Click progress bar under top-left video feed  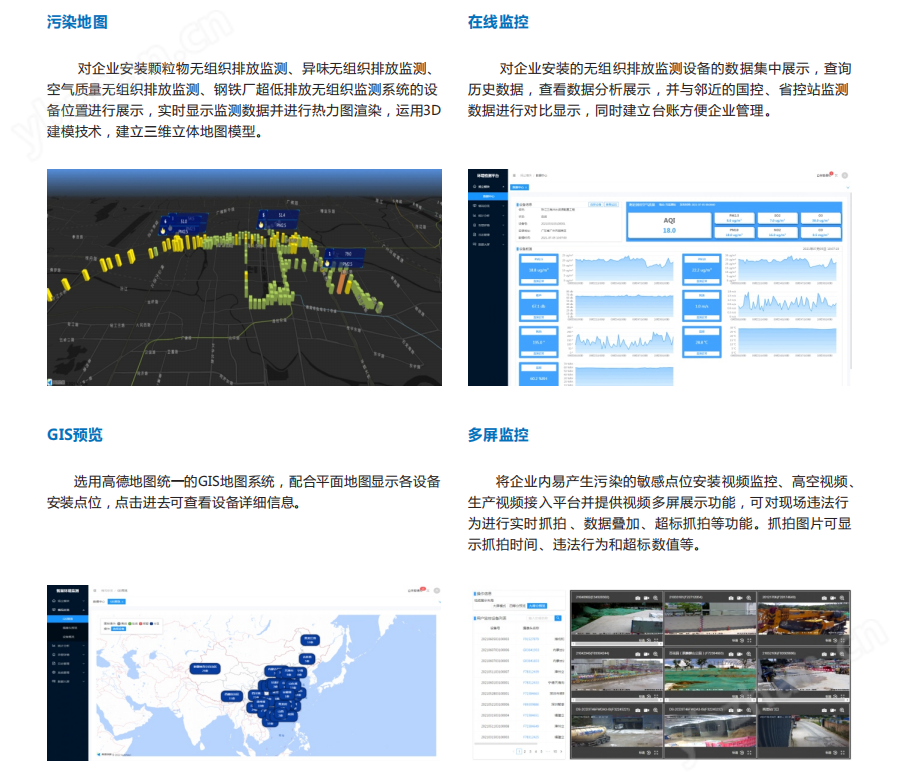(x=615, y=643)
